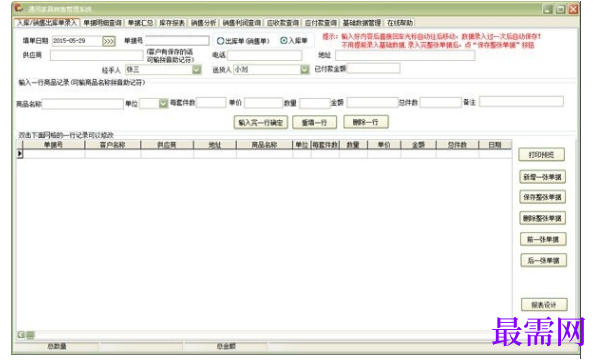Click the 输入完一行确定 button

point(261,123)
